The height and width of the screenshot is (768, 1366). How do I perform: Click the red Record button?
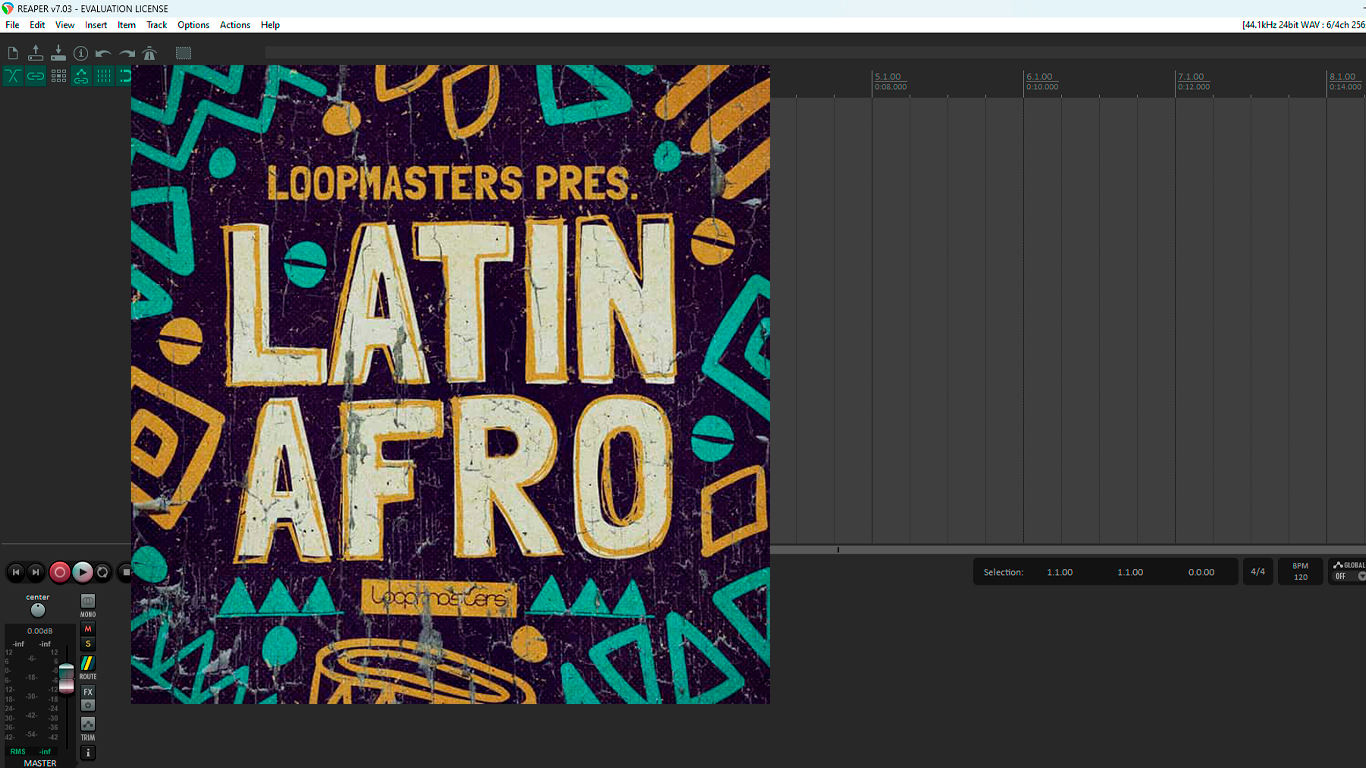[x=60, y=572]
